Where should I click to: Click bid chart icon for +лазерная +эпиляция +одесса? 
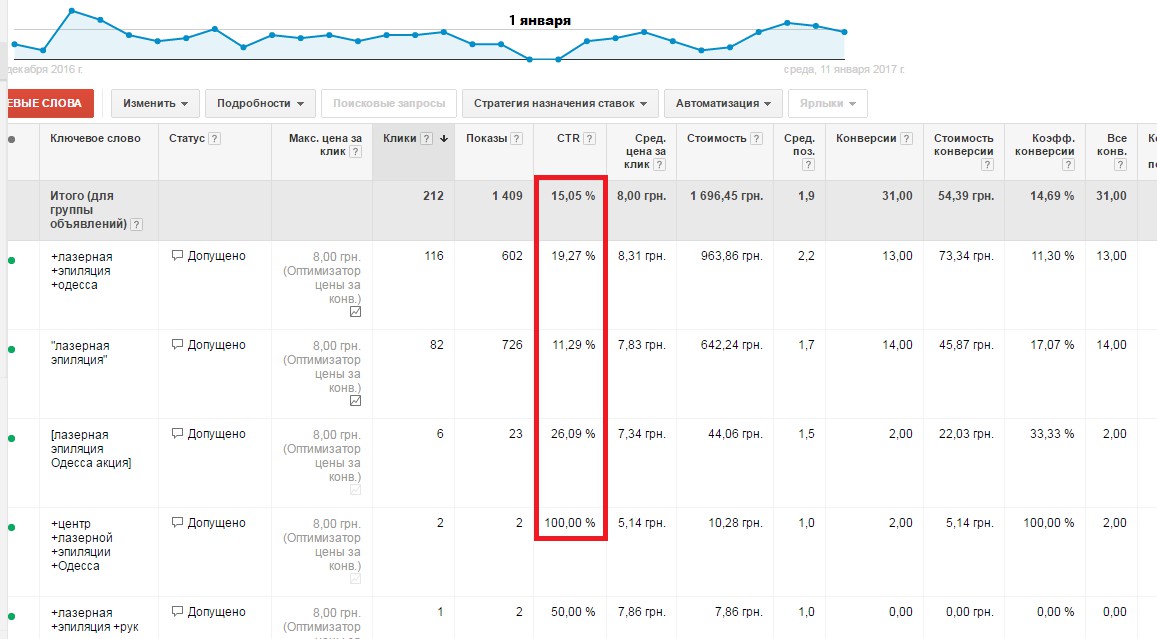(355, 312)
